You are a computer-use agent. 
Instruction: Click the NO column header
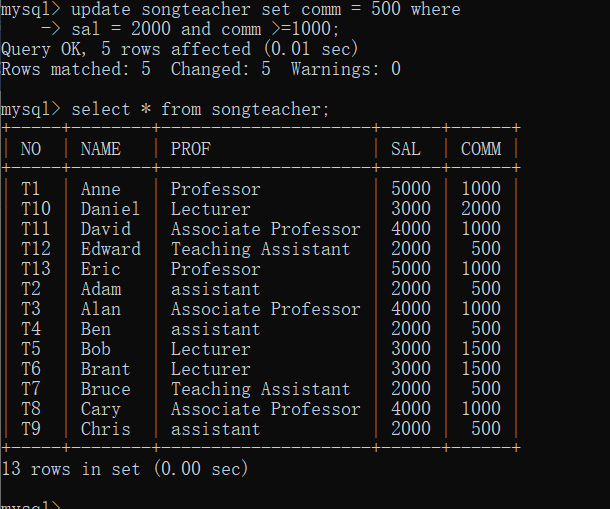[31, 149]
